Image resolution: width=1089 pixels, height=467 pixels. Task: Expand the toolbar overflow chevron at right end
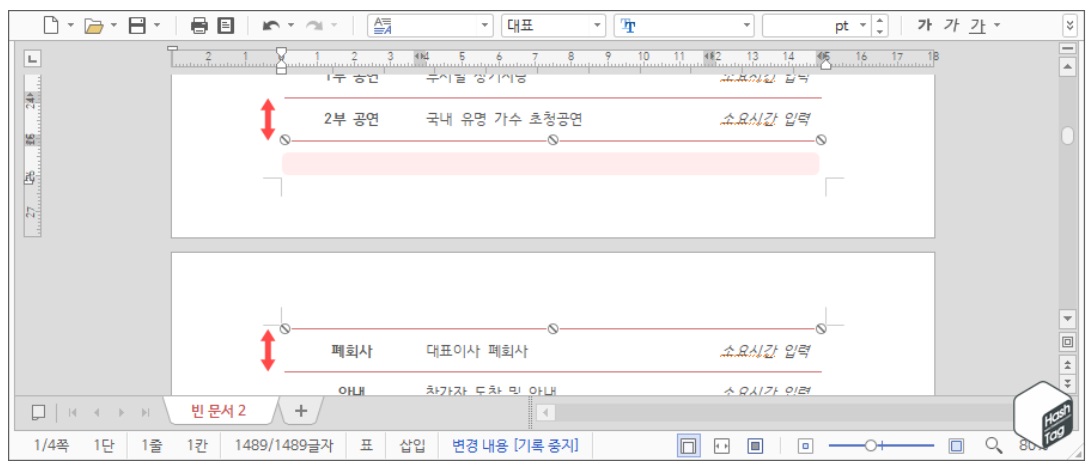tap(1070, 26)
